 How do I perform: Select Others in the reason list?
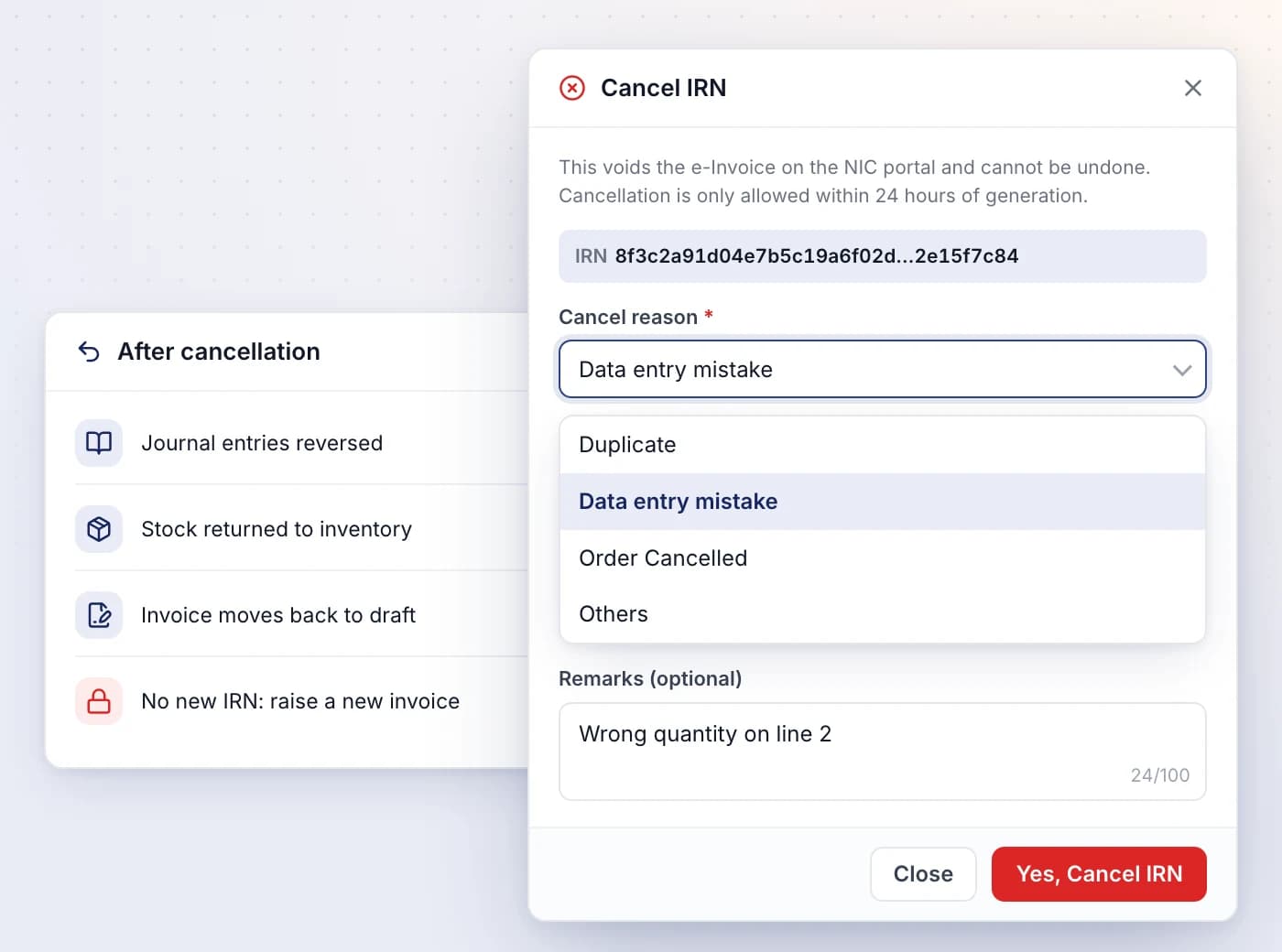click(883, 614)
